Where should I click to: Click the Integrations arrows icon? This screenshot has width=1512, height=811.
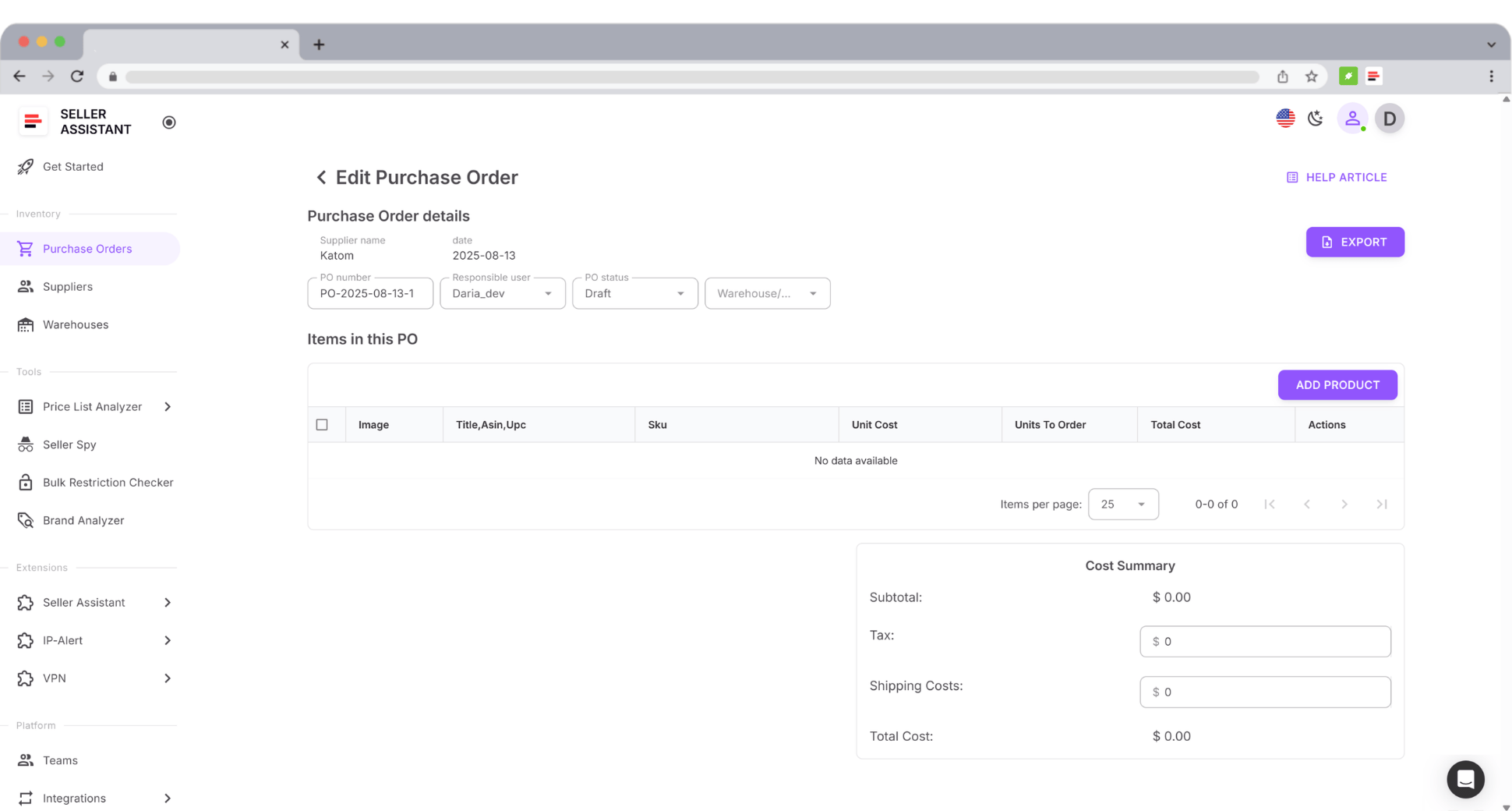point(26,798)
